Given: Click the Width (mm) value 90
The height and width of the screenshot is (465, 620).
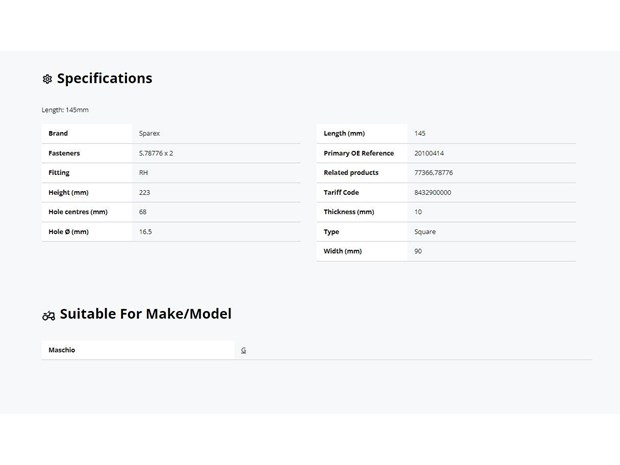Looking at the screenshot, I should tap(418, 251).
